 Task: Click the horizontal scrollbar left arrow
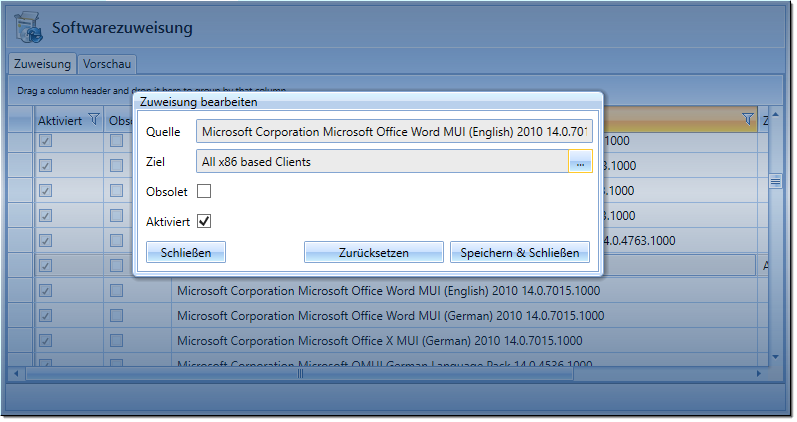pyautogui.click(x=16, y=374)
